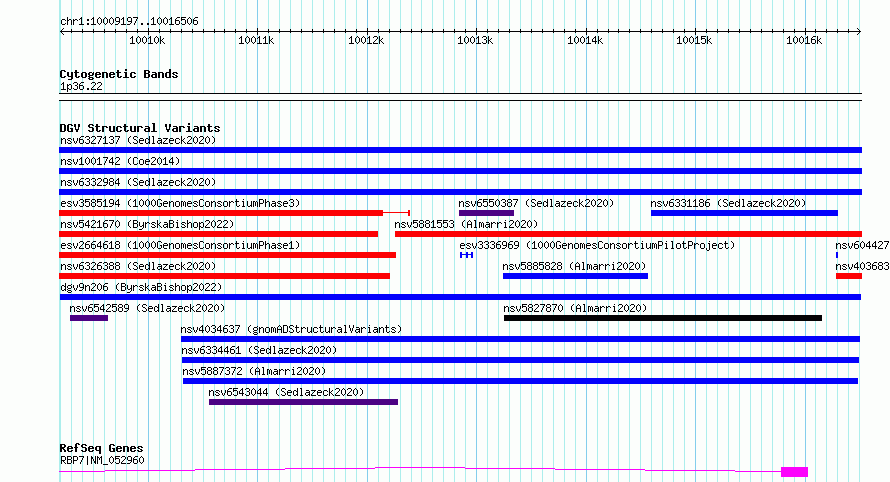This screenshot has height=482, width=890.
Task: Click the 10015k ruler label
Action: click(x=694, y=40)
